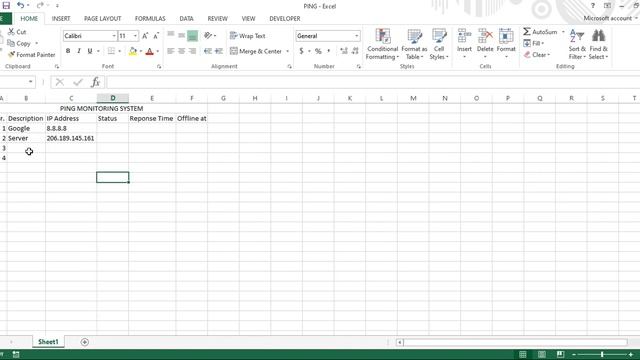This screenshot has height=360, width=640.
Task: Select the Sheet1 tab
Action: 48,342
